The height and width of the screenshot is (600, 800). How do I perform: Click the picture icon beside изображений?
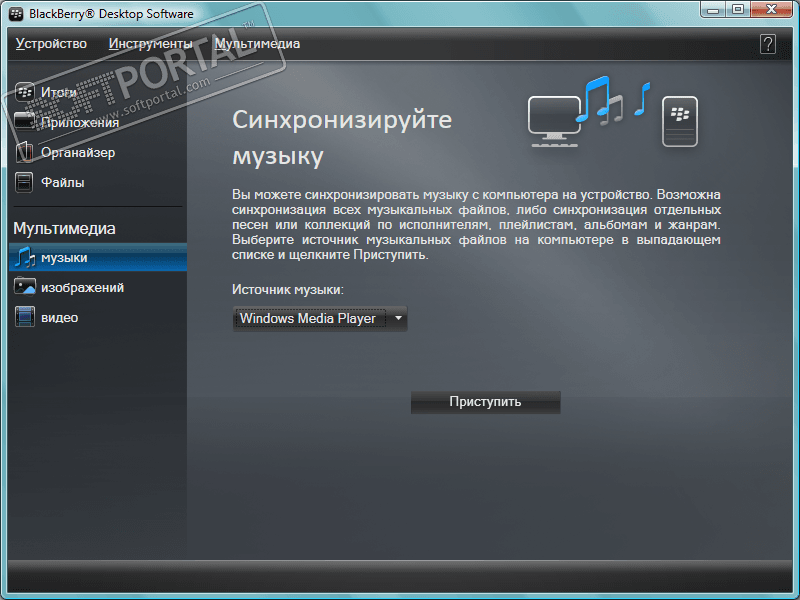pyautogui.click(x=24, y=287)
